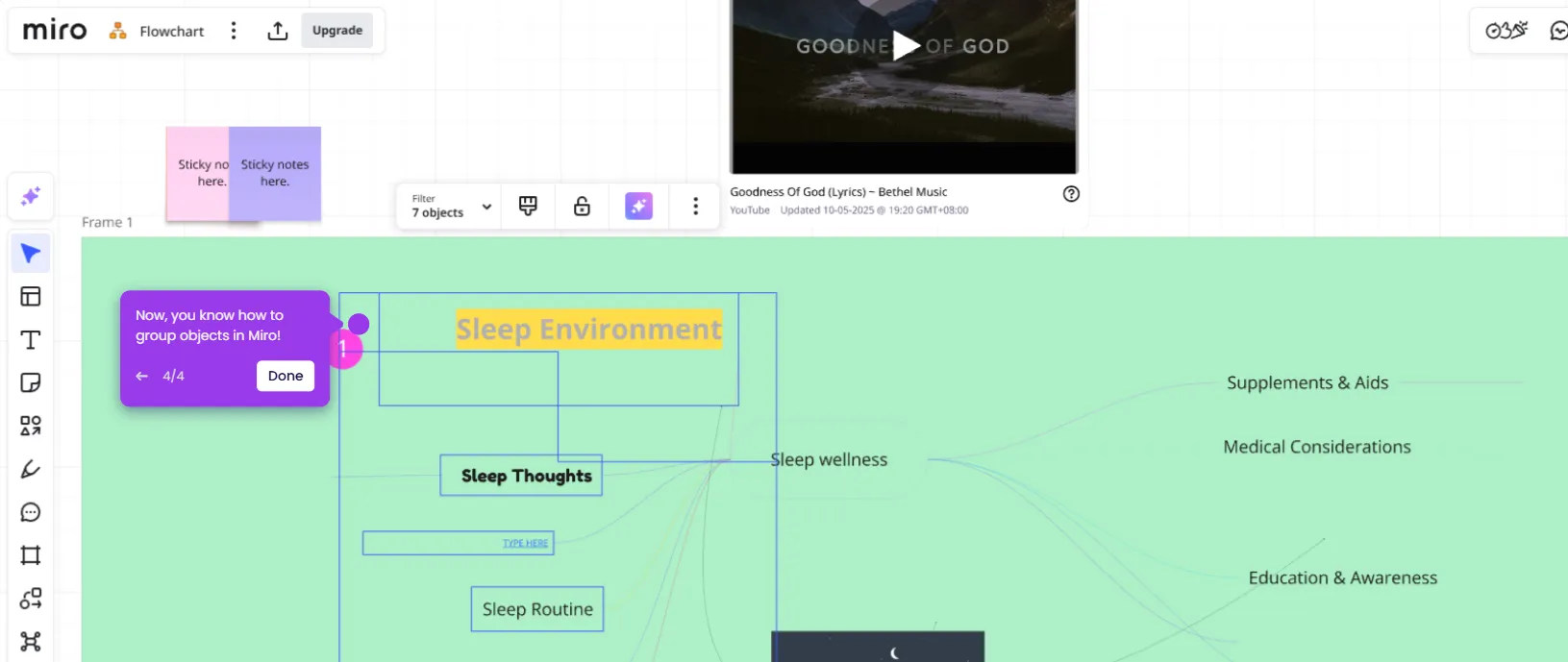Open the board options three-dot menu

tap(234, 31)
